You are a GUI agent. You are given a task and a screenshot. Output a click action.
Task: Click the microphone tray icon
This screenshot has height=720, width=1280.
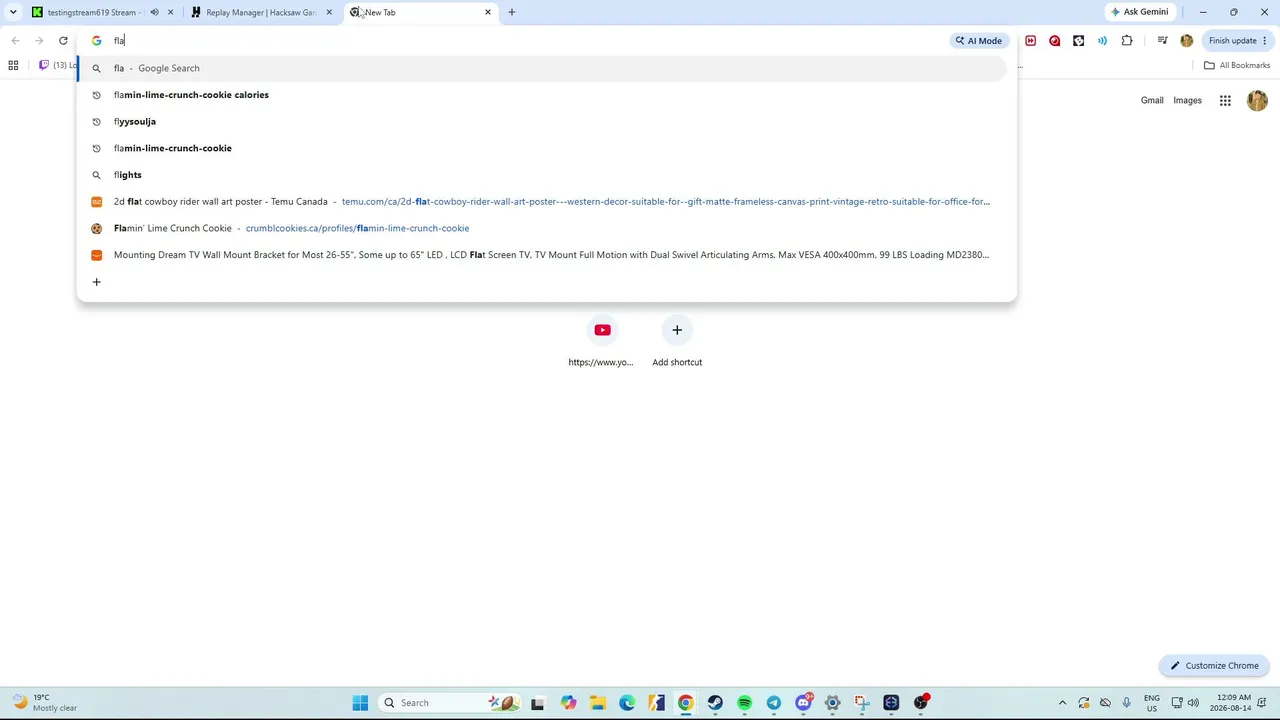1127,703
